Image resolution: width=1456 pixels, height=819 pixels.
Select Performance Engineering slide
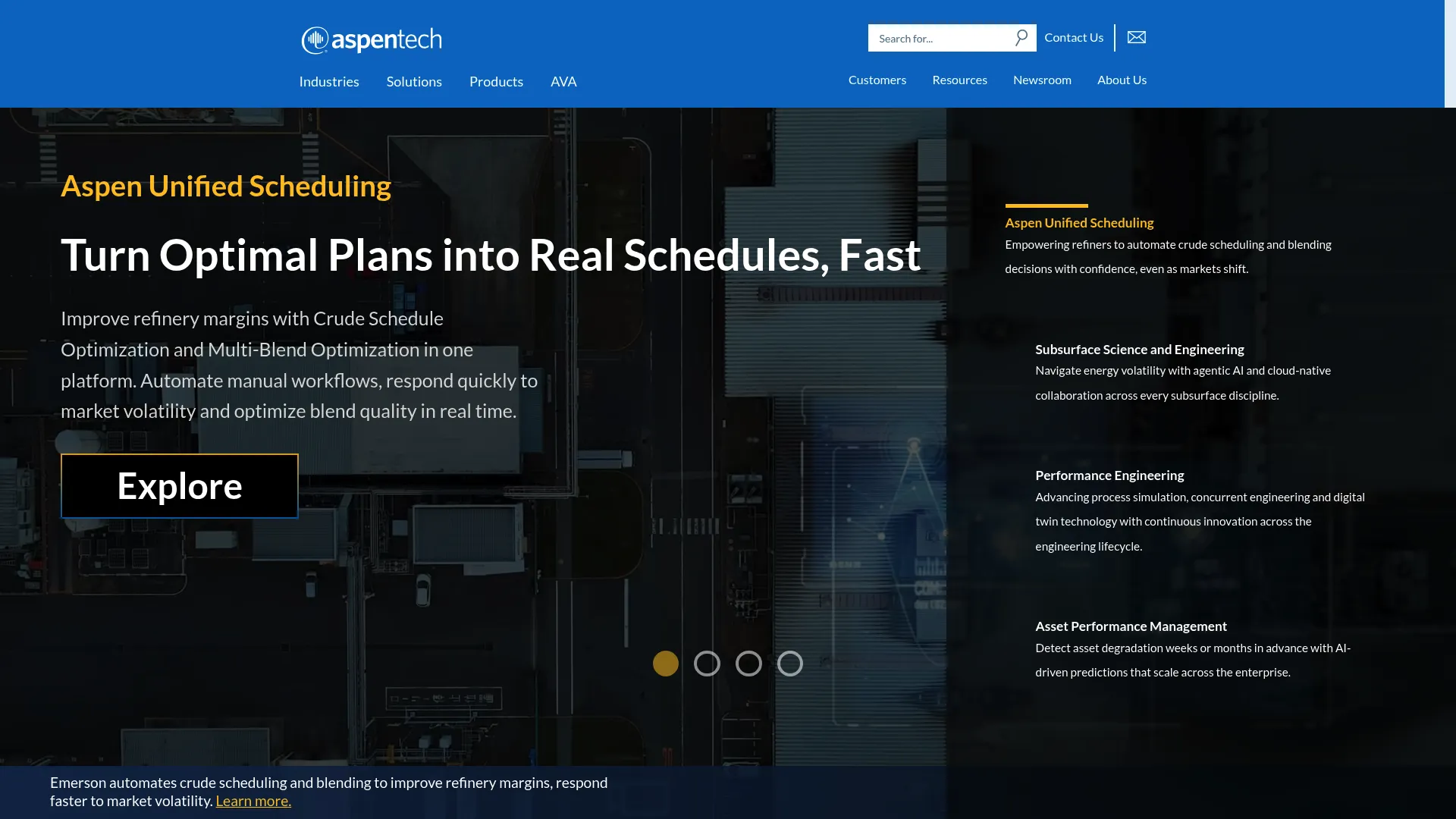point(1109,475)
